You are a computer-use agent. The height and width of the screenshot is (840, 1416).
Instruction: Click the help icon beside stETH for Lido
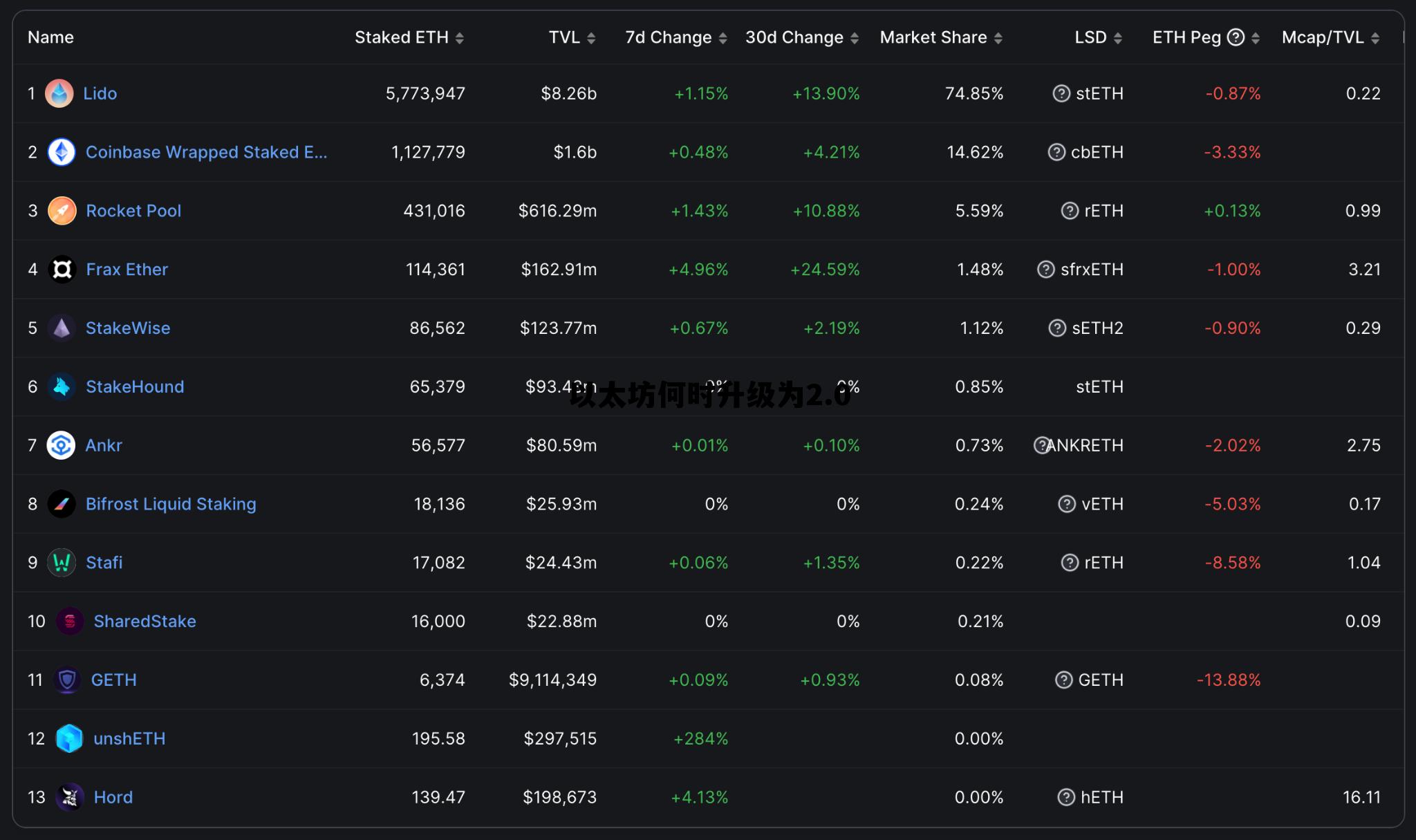(1061, 93)
